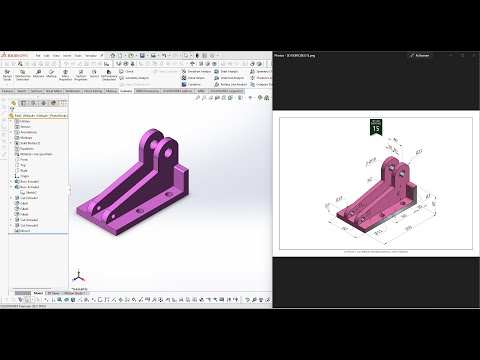Run Interference Detection
Image resolution: width=480 pixels, height=360 pixels.
coord(22,75)
